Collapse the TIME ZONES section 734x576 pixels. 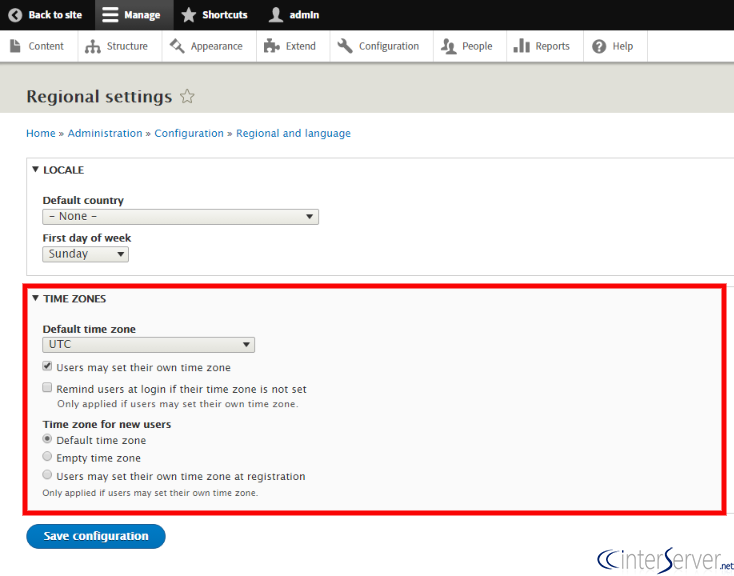[x=69, y=298]
